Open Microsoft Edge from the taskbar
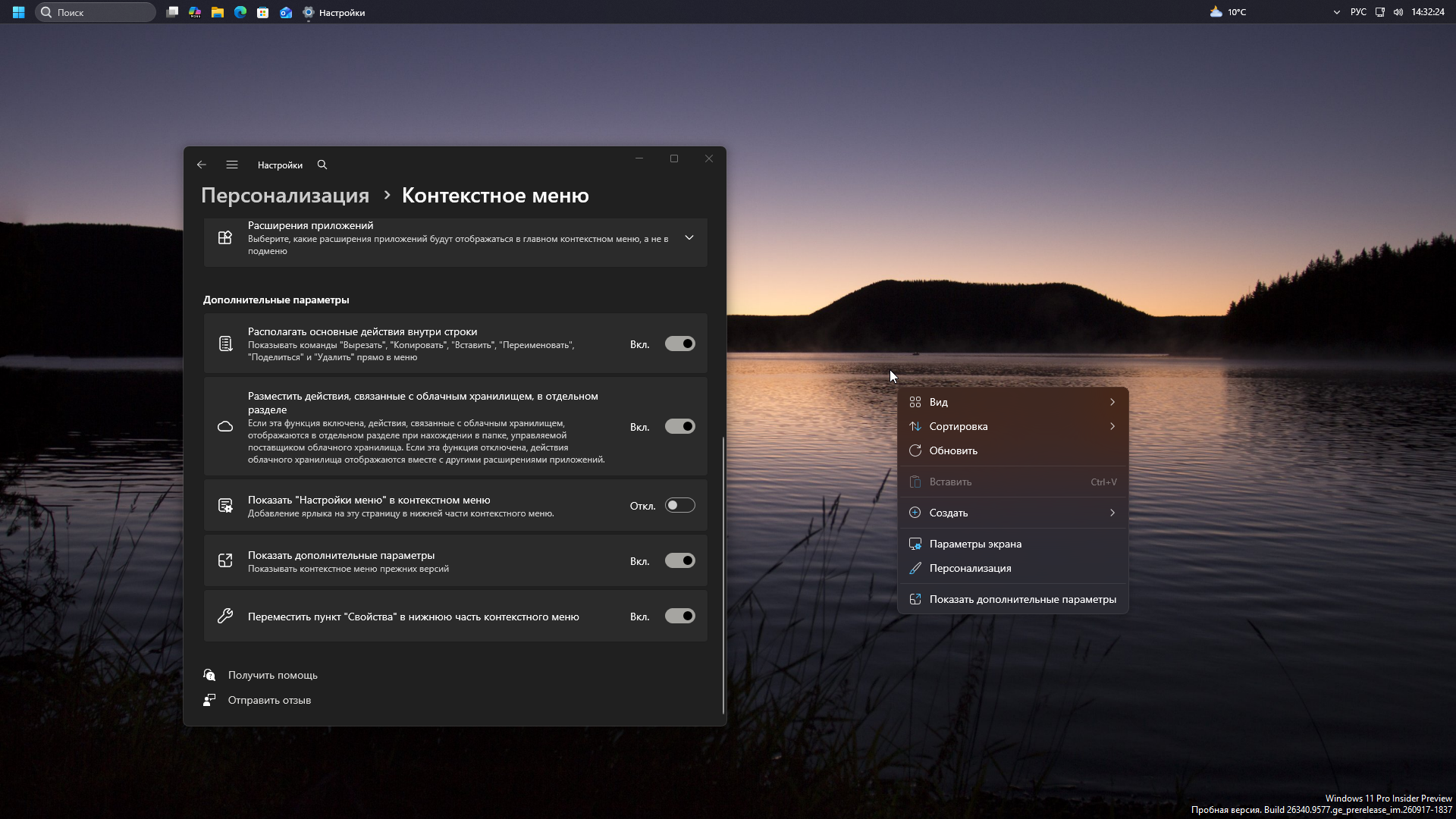Image resolution: width=1456 pixels, height=819 pixels. pyautogui.click(x=240, y=12)
